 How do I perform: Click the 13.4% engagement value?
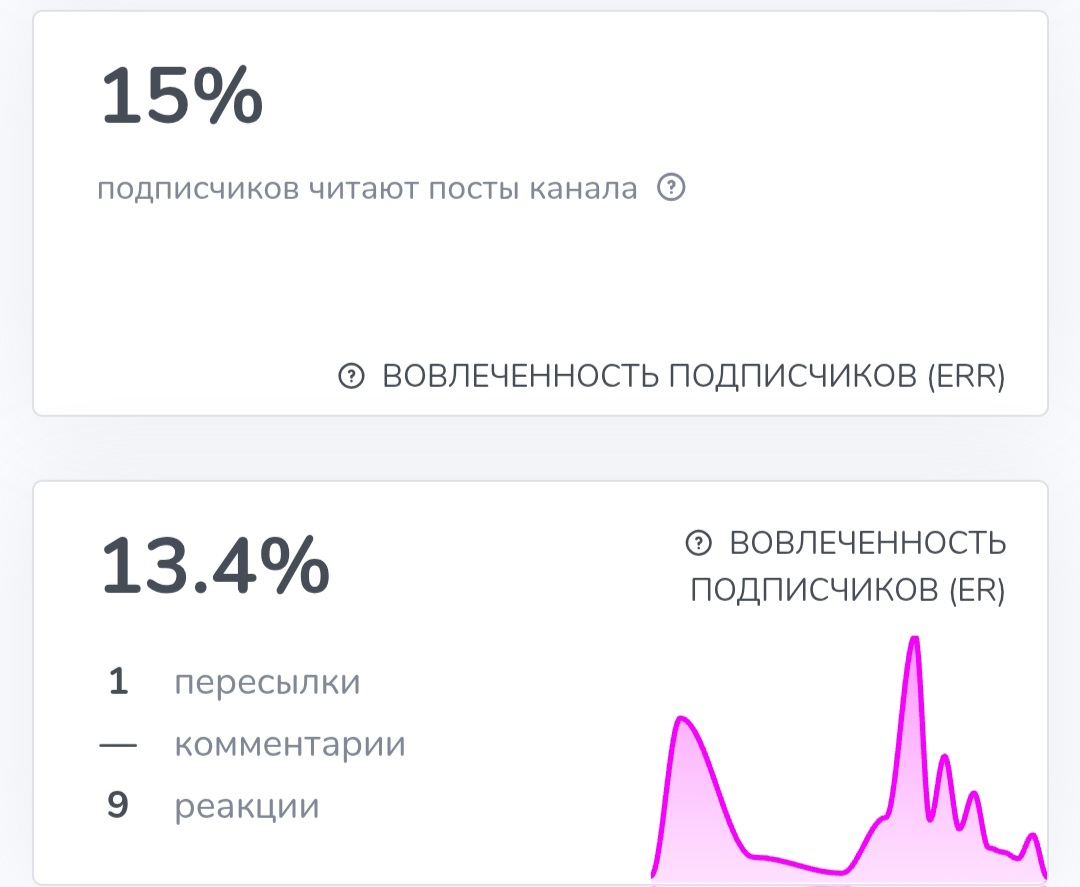click(x=215, y=566)
